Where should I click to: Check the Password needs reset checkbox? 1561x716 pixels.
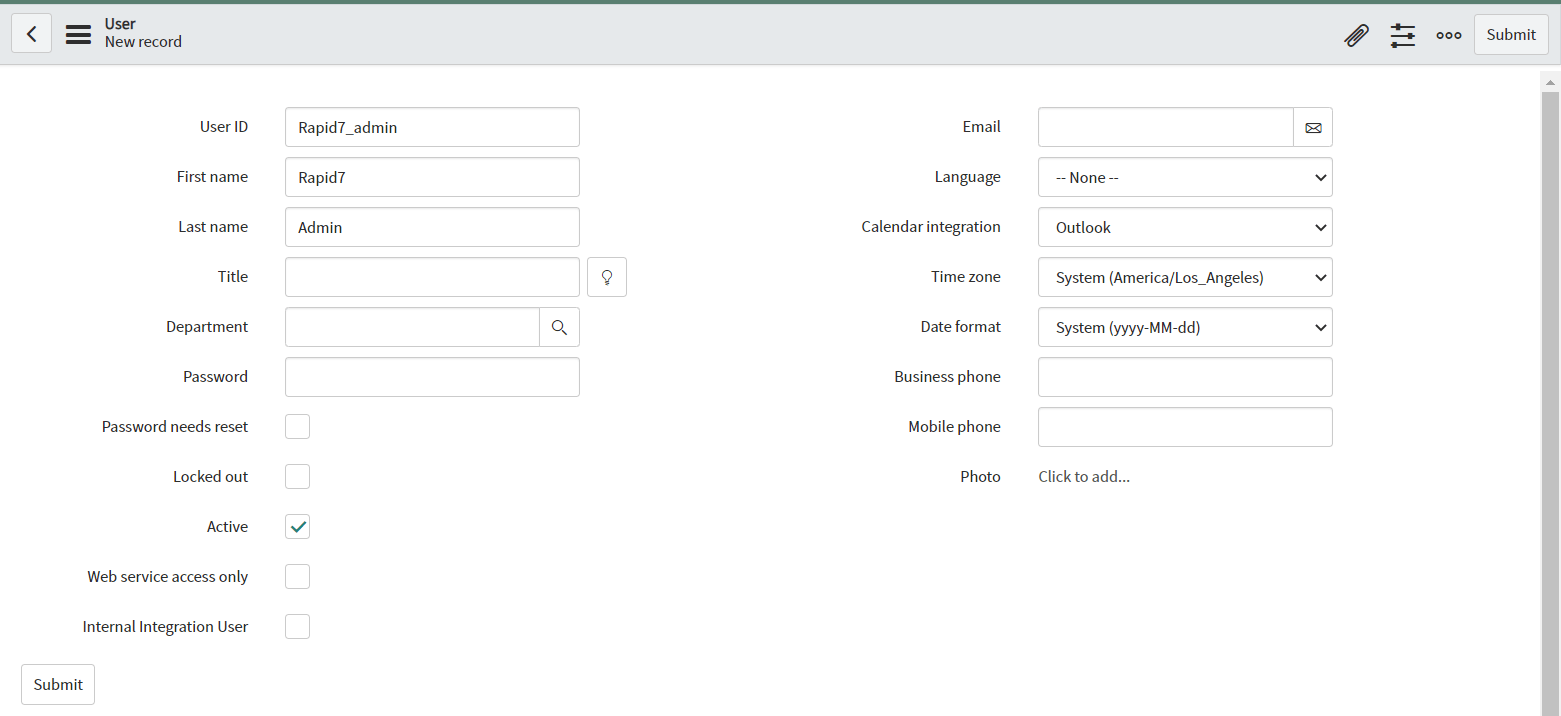coord(297,427)
